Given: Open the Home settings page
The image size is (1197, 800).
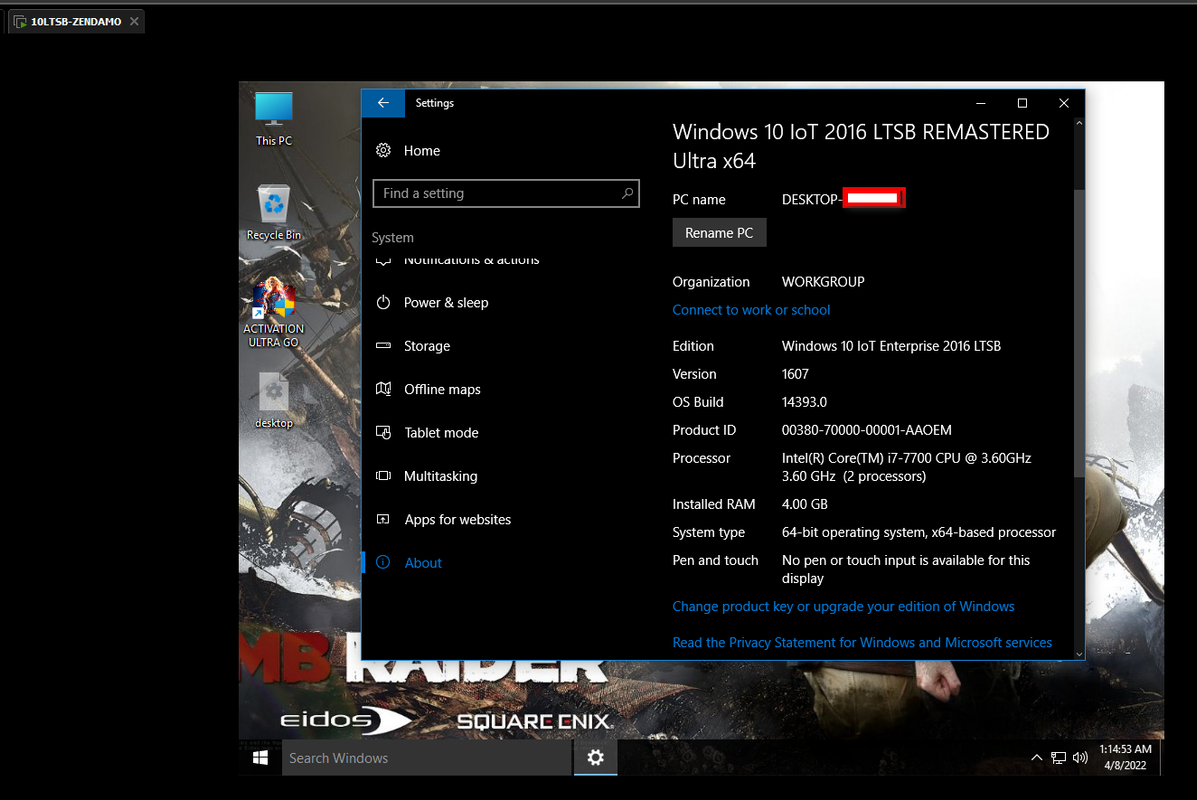Looking at the screenshot, I should 421,150.
